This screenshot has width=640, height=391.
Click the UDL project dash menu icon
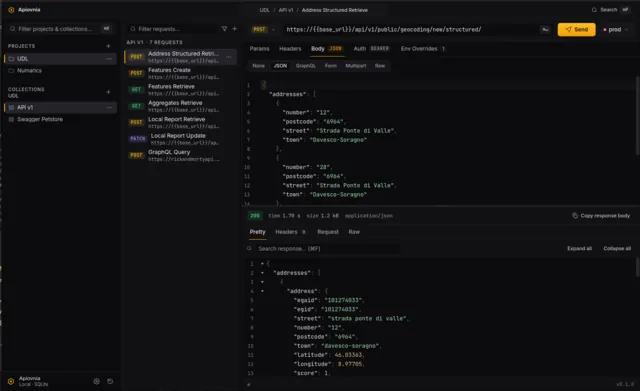coord(109,59)
